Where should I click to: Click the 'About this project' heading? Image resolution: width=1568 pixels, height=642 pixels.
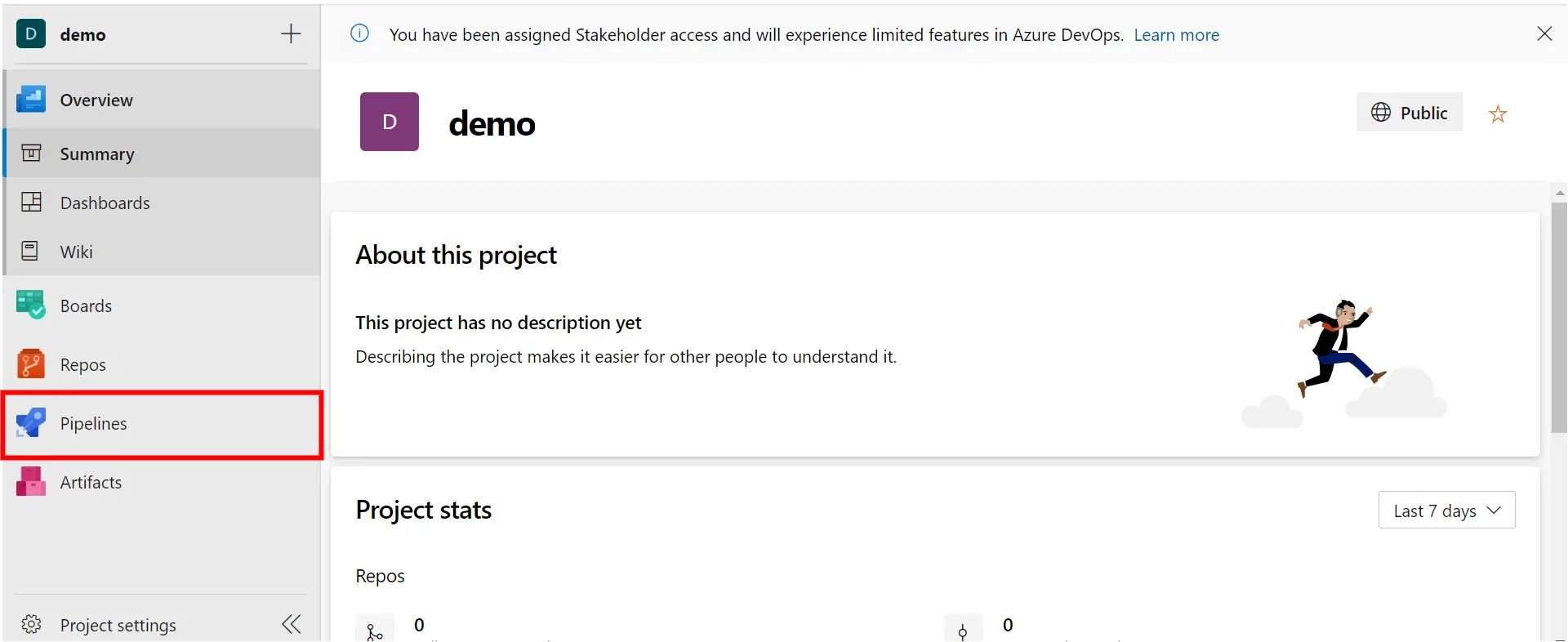tap(456, 255)
